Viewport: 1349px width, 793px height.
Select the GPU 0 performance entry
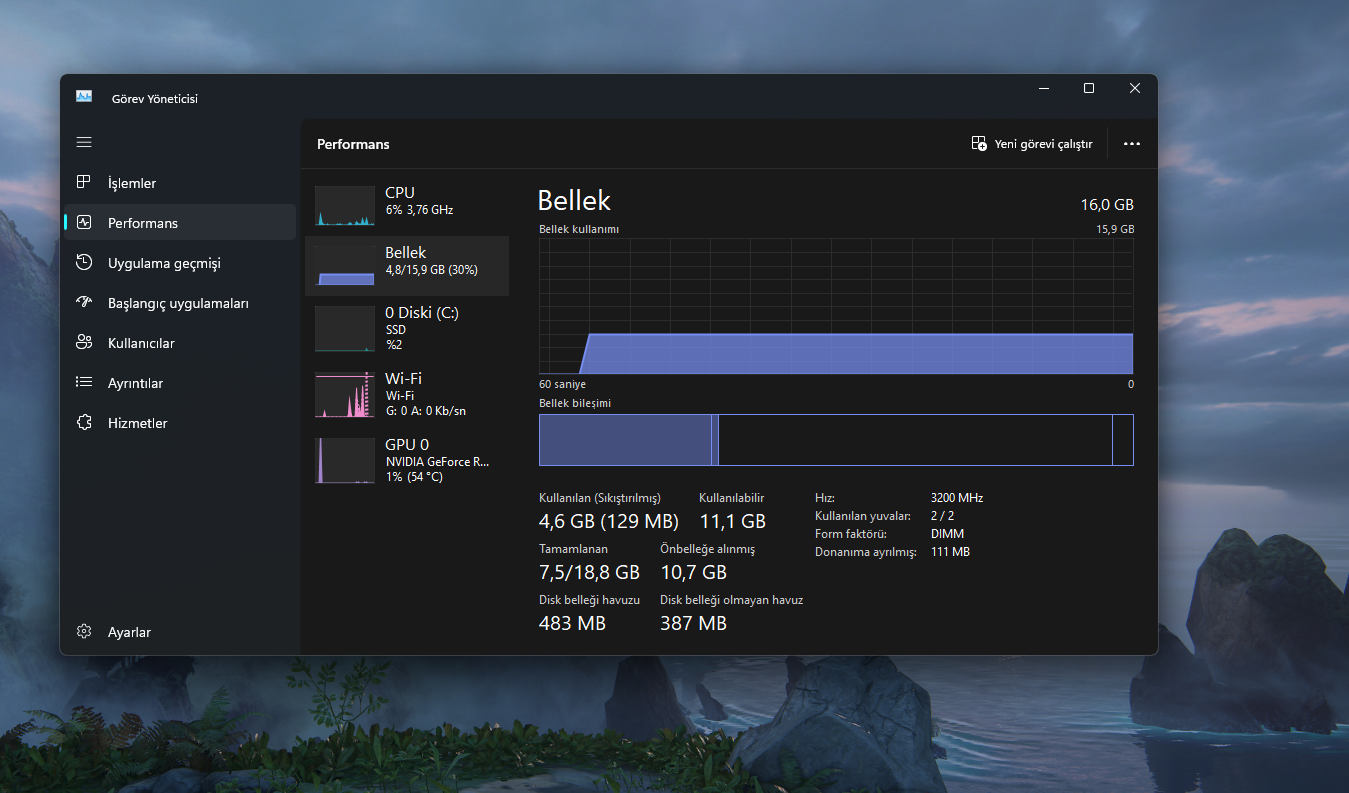pos(407,460)
